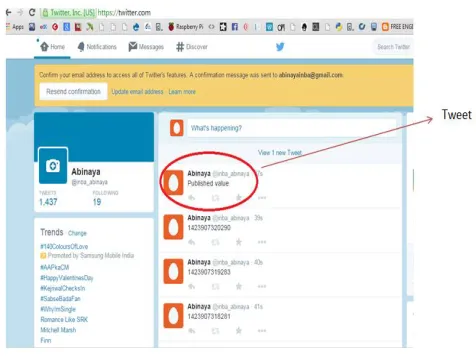Click the 39s timestamp on tweet
476x364 pixels.
coord(259,218)
